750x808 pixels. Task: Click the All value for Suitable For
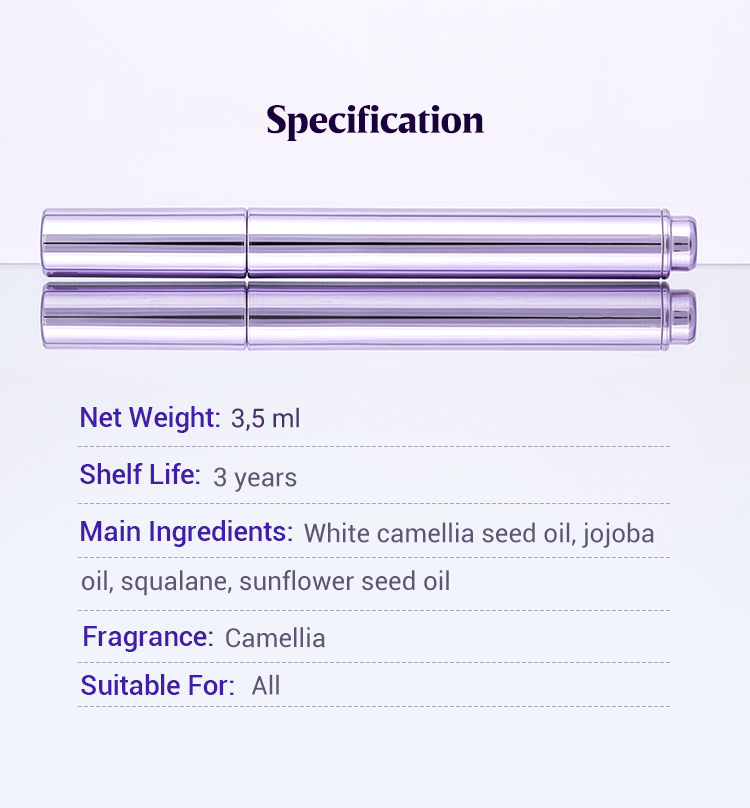(x=266, y=686)
